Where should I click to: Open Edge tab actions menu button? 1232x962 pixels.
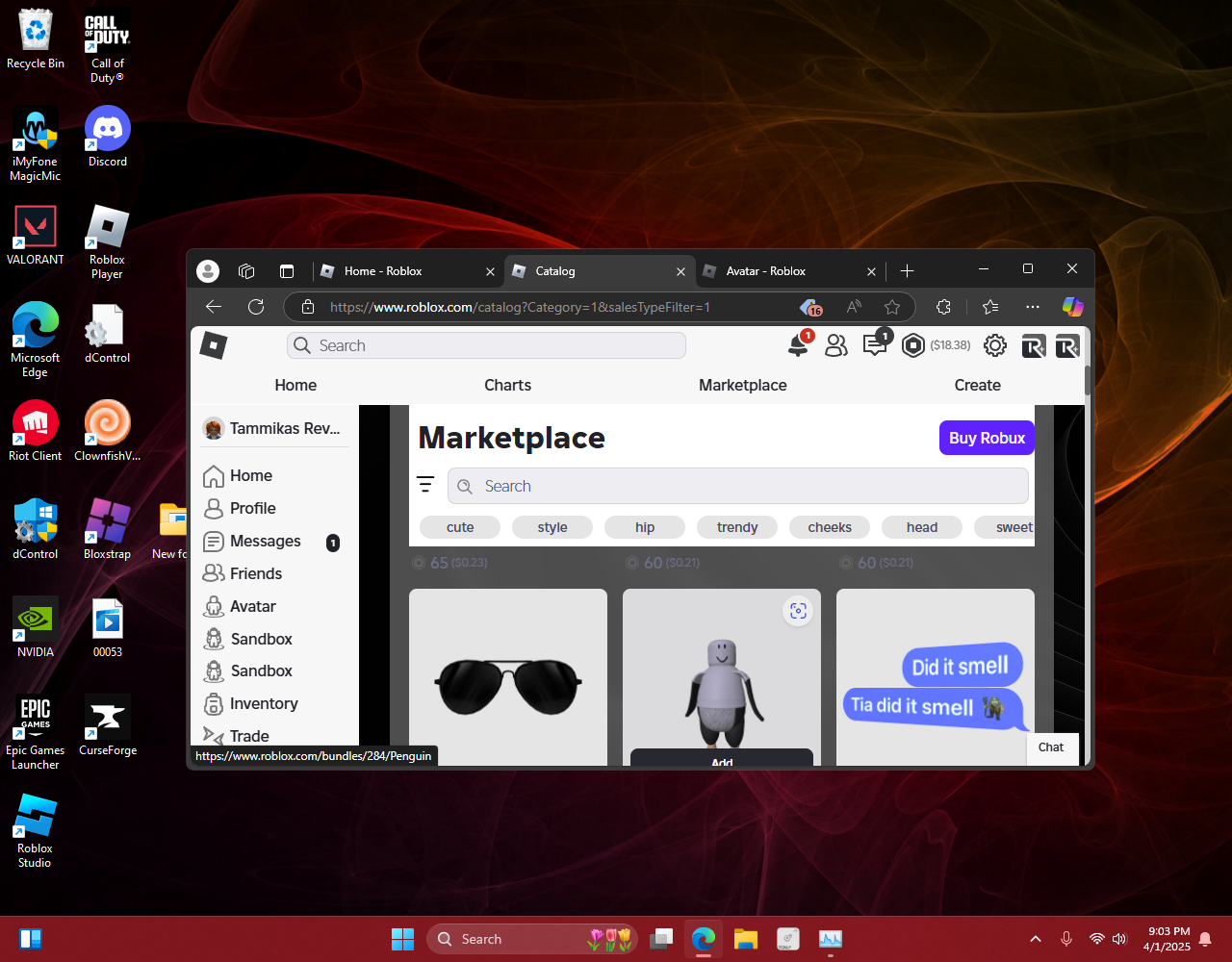(287, 271)
